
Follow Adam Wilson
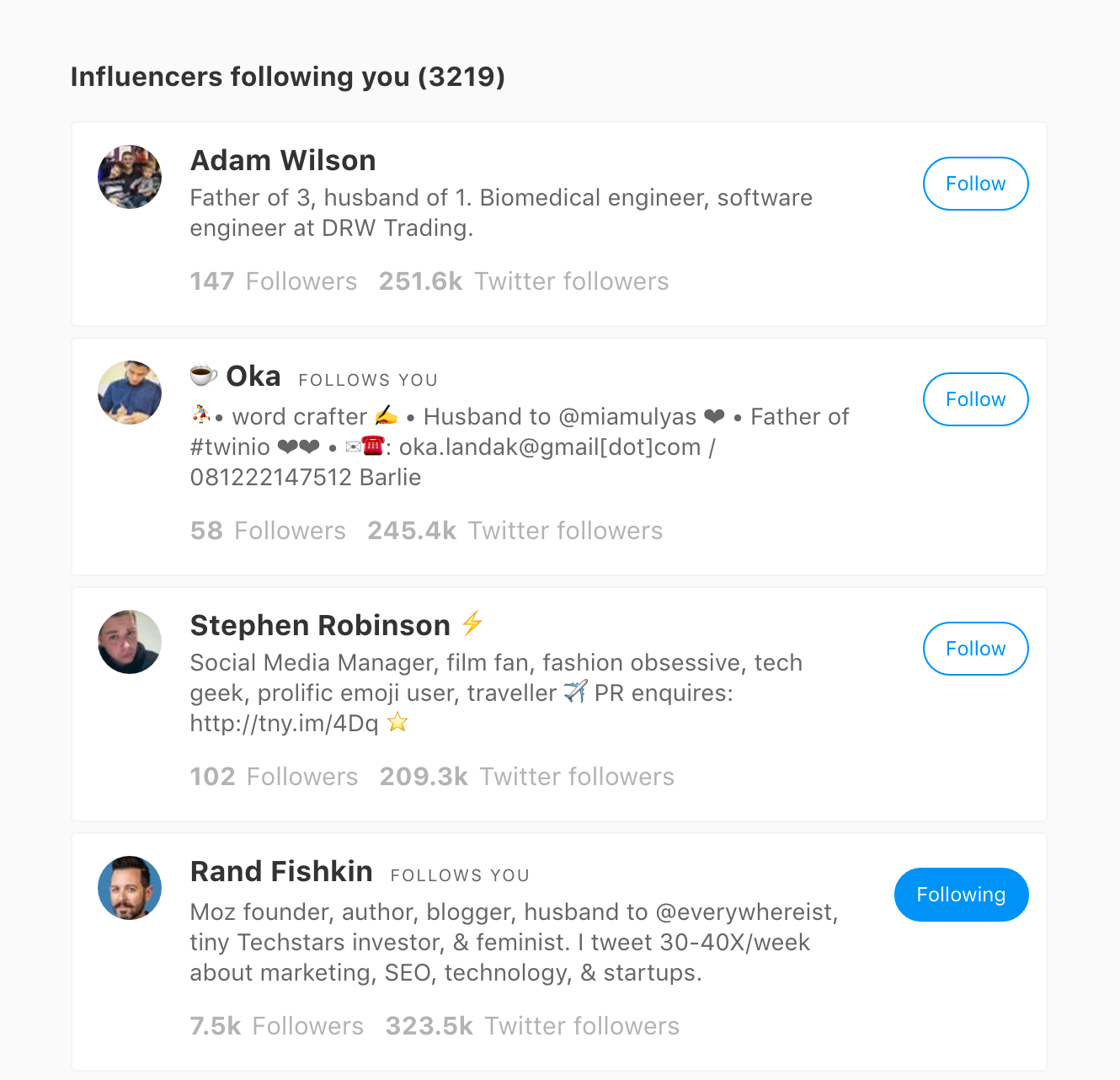[975, 184]
